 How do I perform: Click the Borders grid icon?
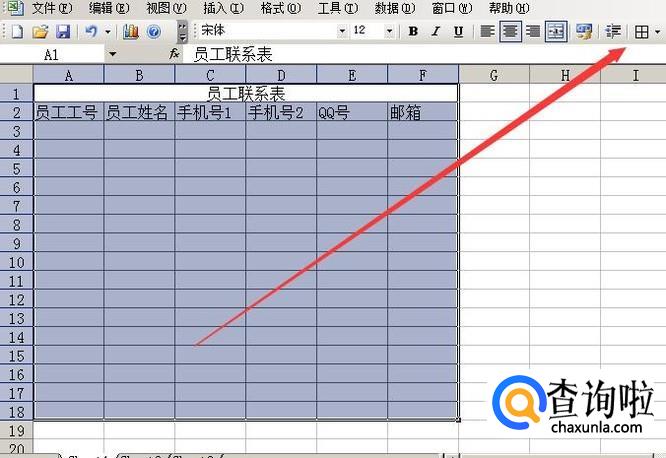click(642, 31)
